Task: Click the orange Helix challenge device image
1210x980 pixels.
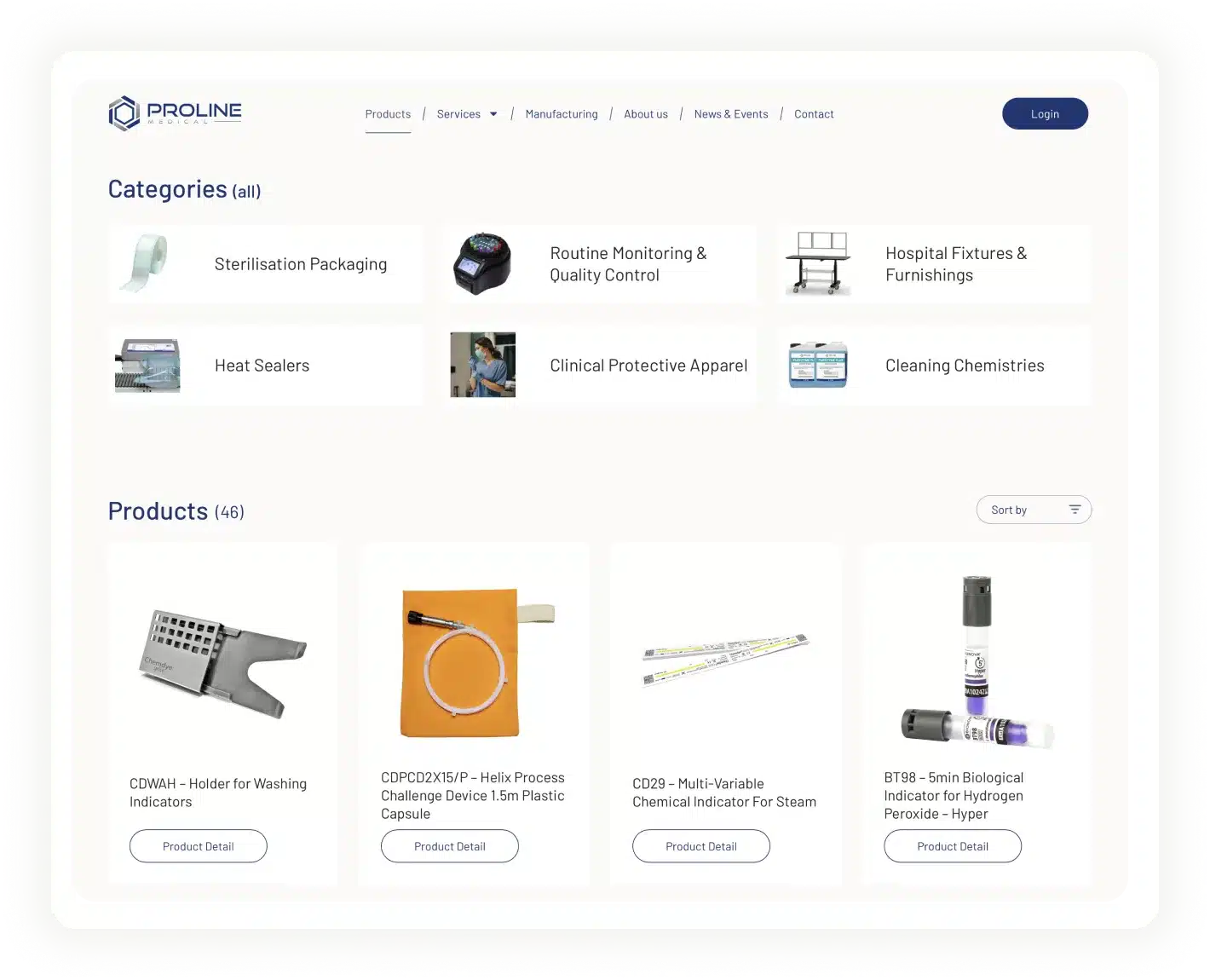Action: 477,662
